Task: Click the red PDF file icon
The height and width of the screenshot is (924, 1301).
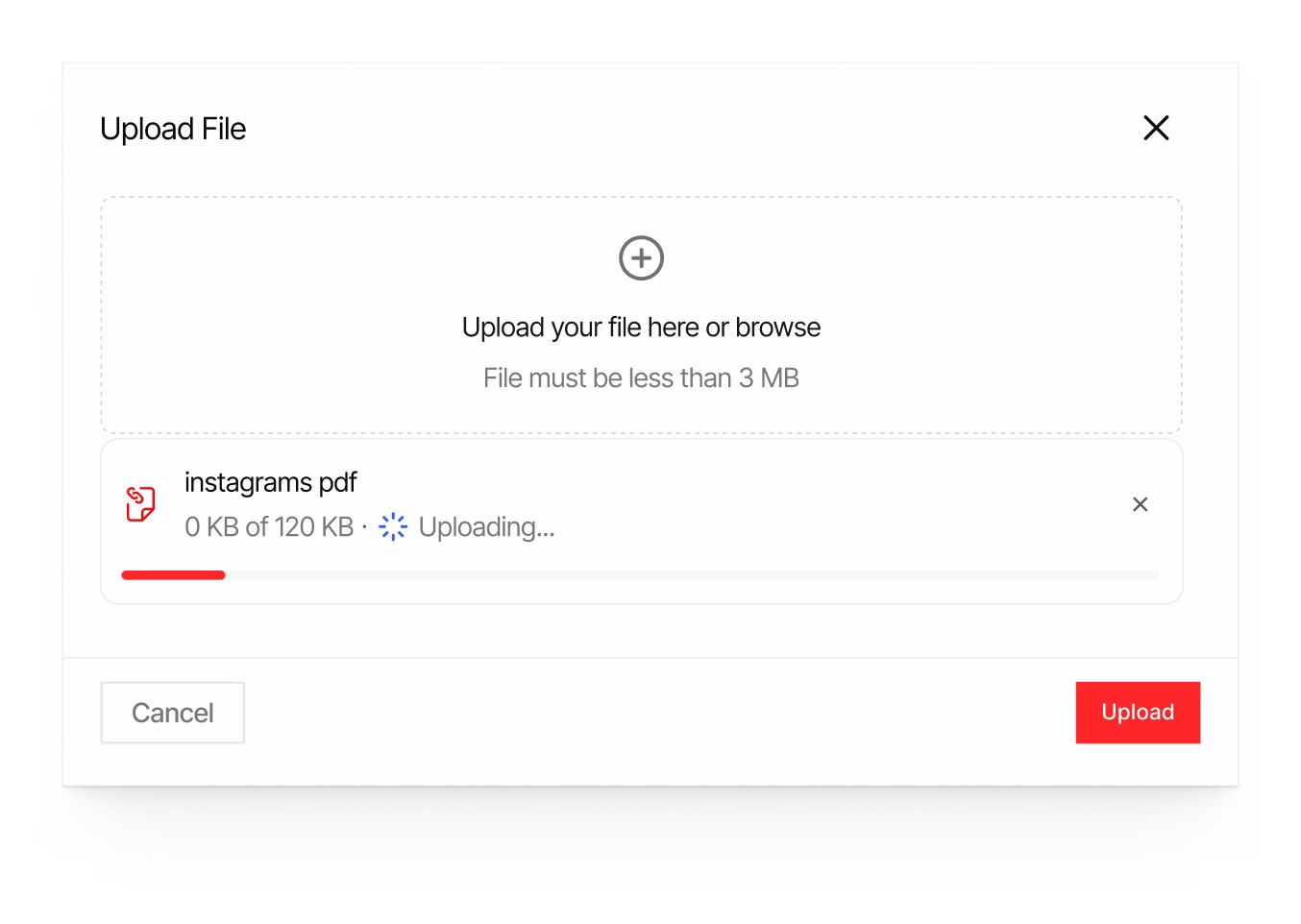Action: click(141, 503)
